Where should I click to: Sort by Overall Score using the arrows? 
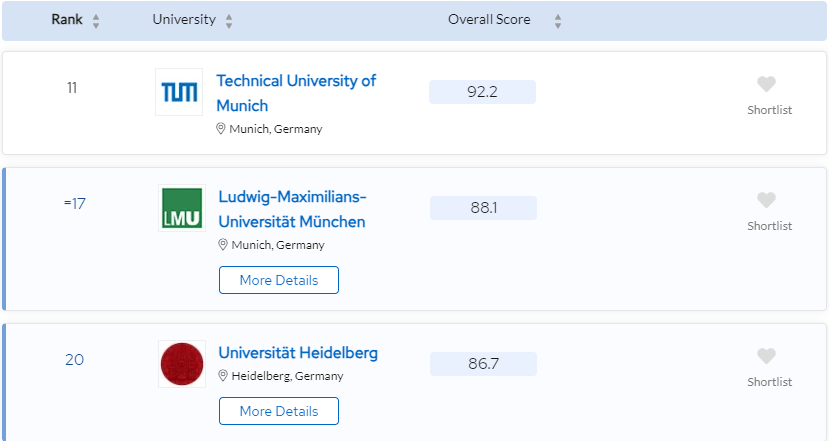tap(558, 21)
